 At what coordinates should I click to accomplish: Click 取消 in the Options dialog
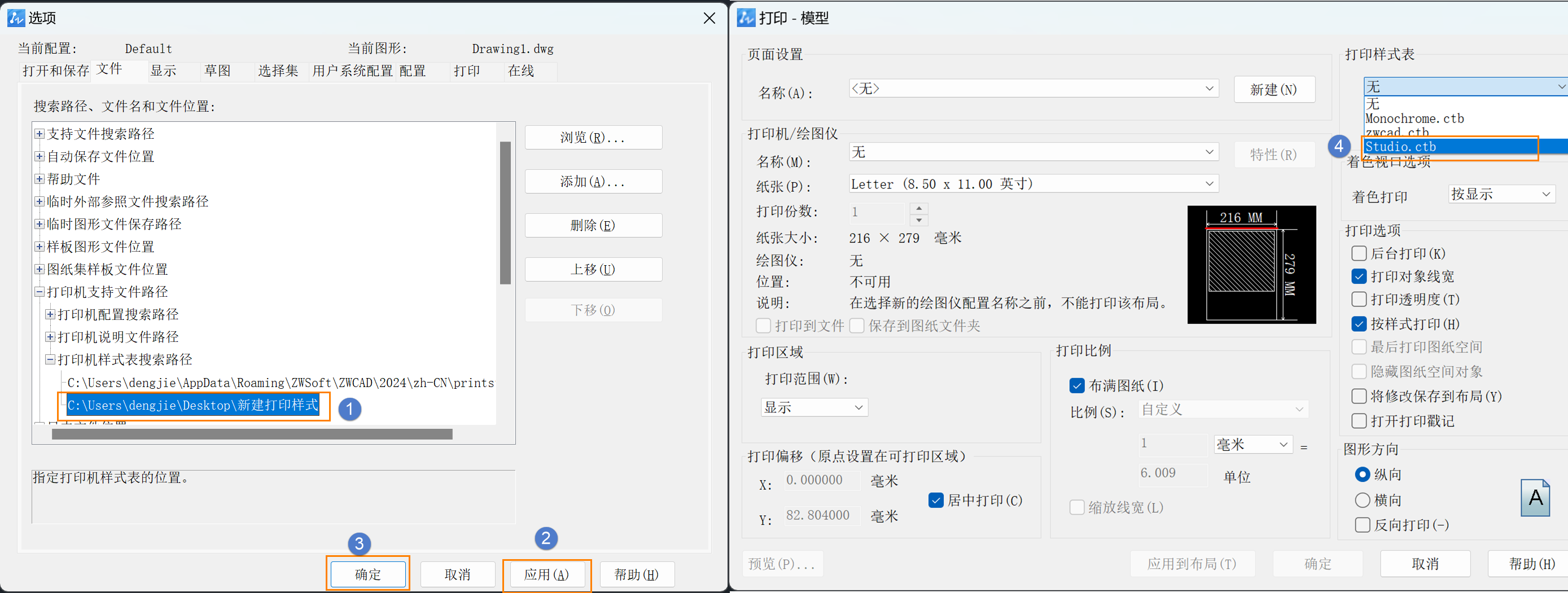(457, 574)
